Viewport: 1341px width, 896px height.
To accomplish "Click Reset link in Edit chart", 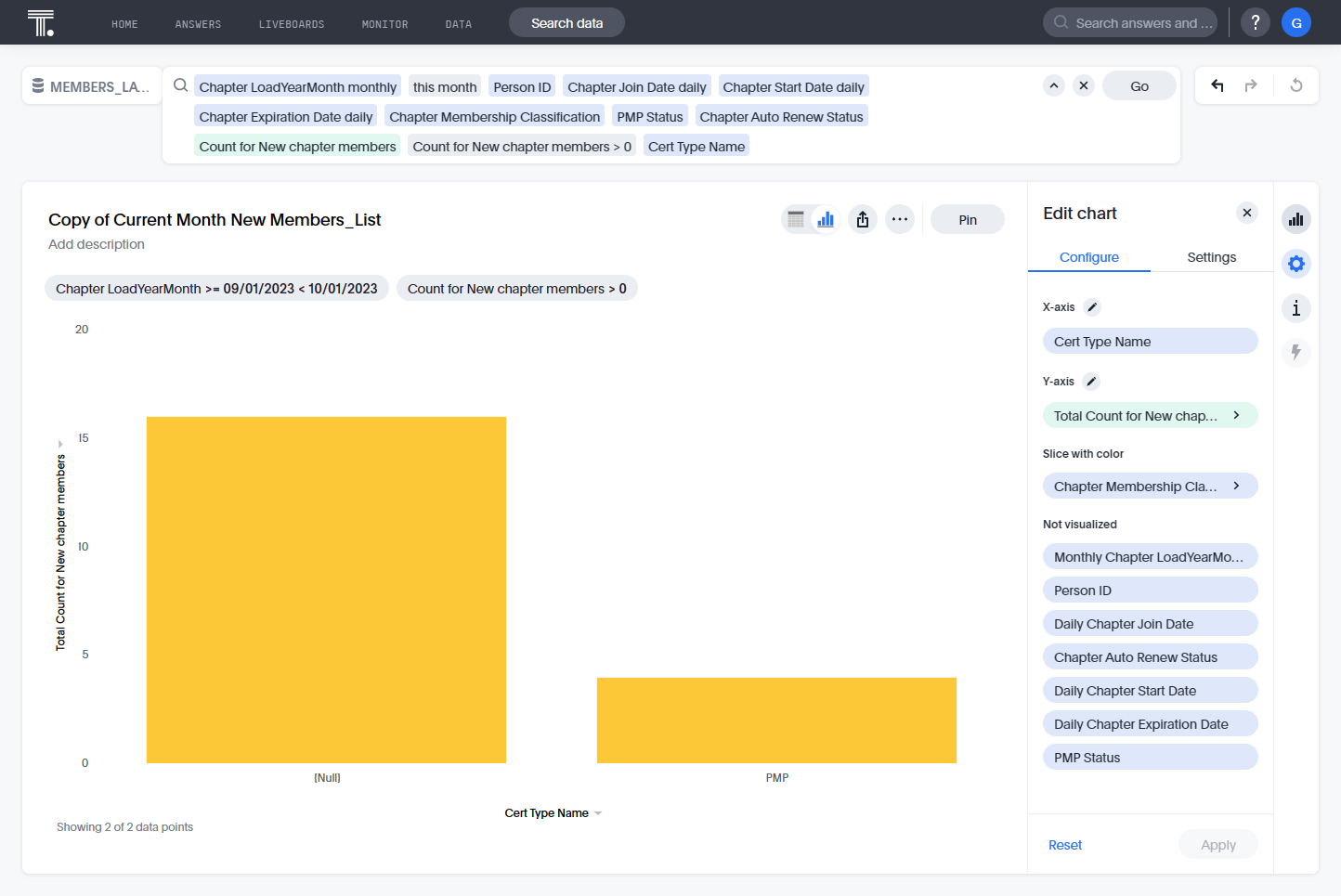I will pyautogui.click(x=1065, y=845).
